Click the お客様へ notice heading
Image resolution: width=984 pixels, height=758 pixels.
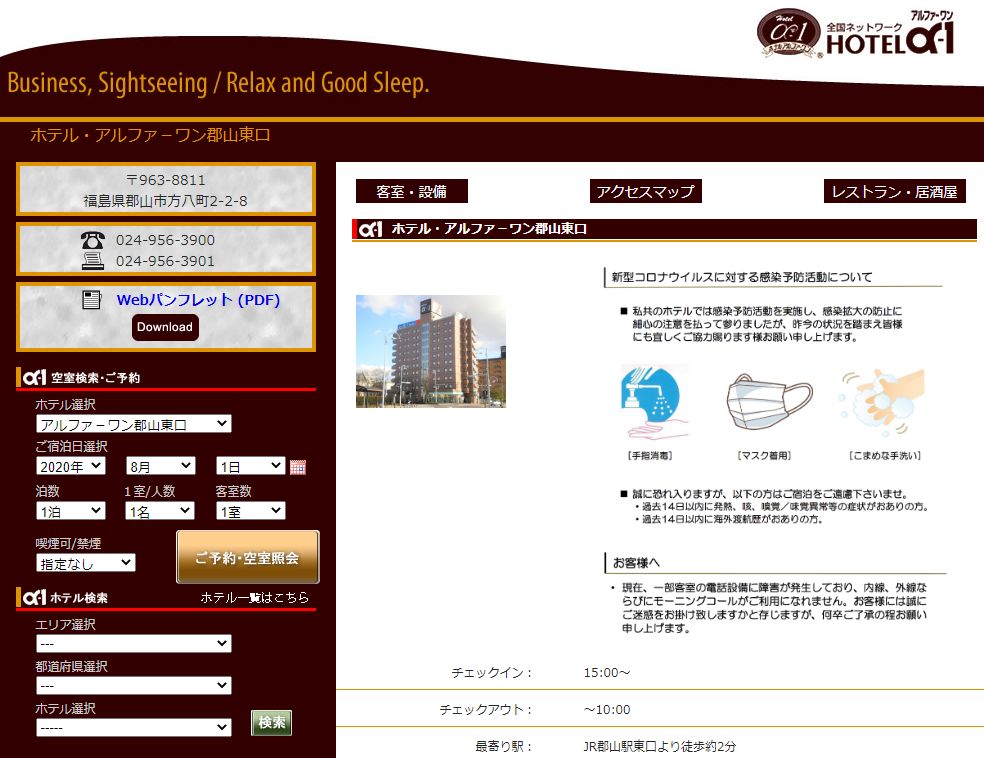tap(636, 563)
